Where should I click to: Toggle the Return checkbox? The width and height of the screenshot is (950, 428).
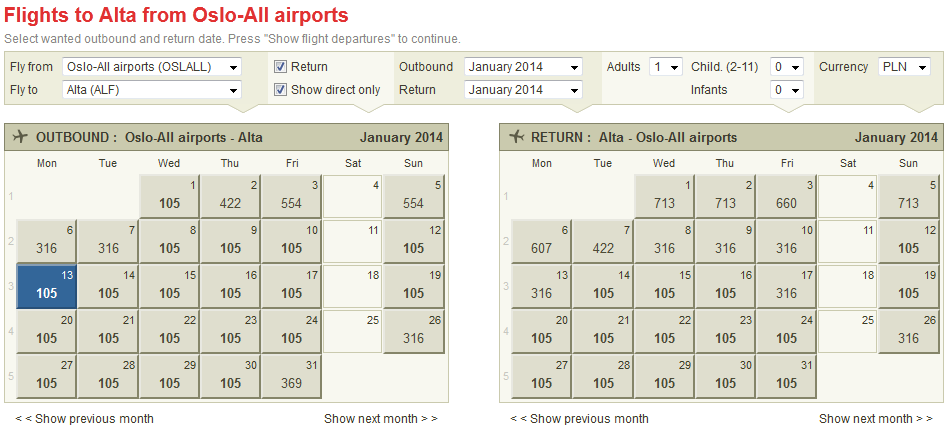(x=281, y=67)
